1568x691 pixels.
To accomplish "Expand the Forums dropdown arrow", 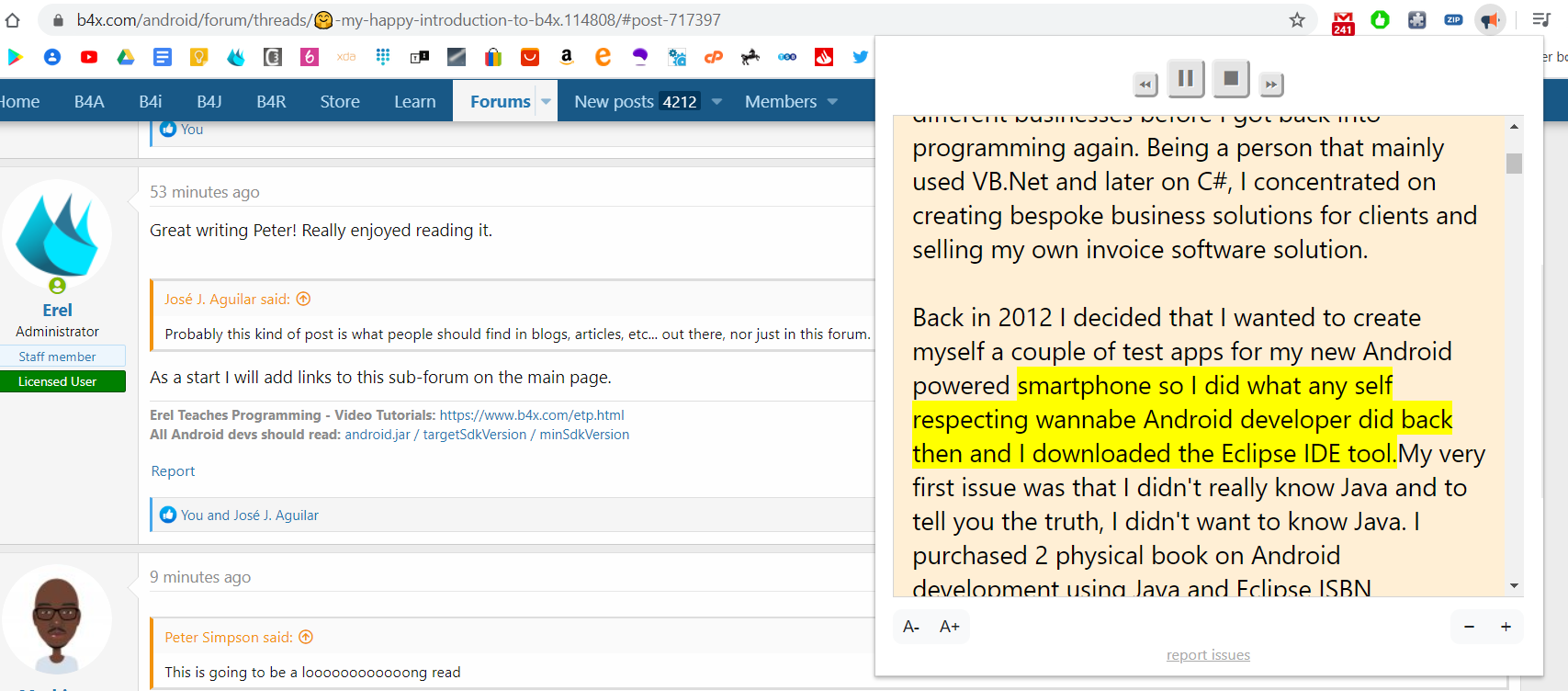I will coord(546,102).
